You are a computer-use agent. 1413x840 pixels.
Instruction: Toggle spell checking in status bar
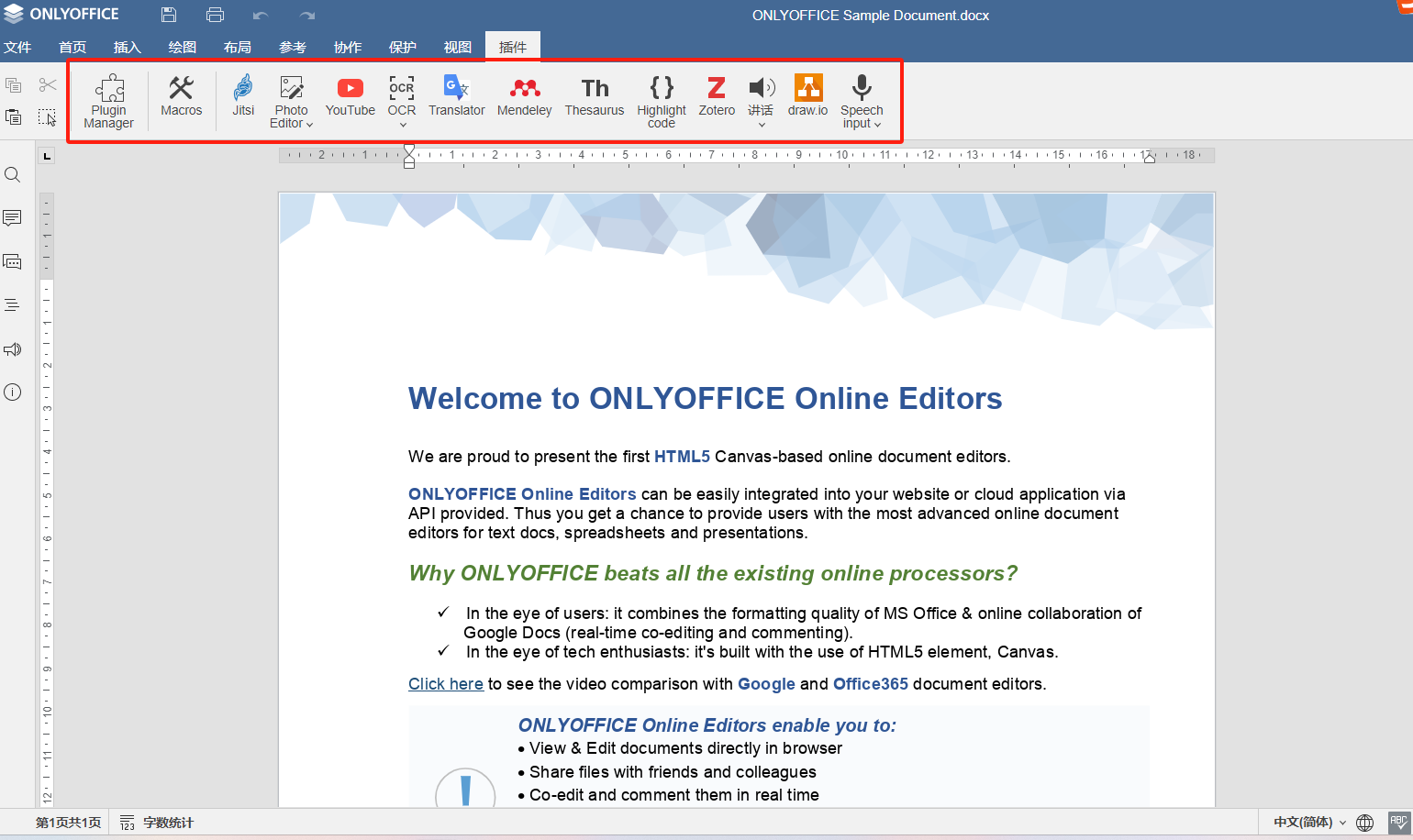(x=1398, y=823)
